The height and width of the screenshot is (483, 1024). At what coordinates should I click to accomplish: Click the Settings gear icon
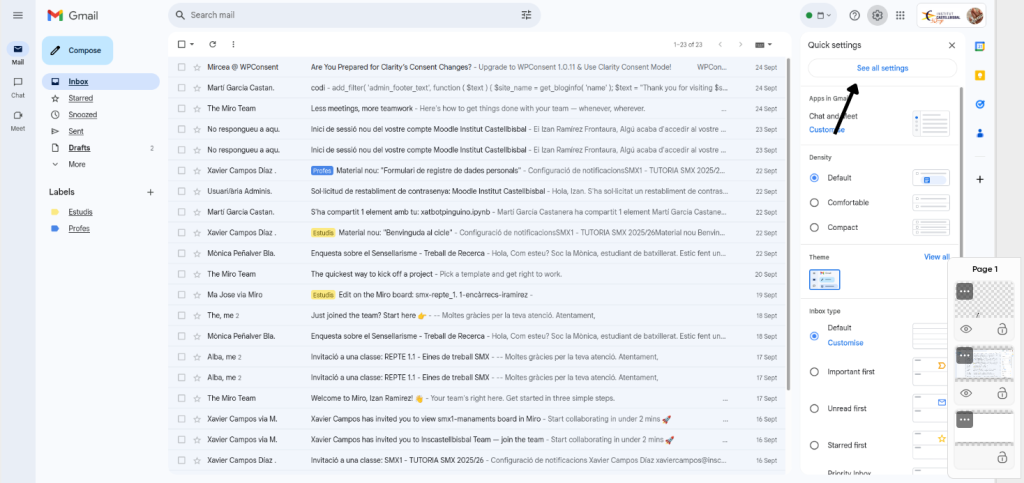[x=877, y=15]
